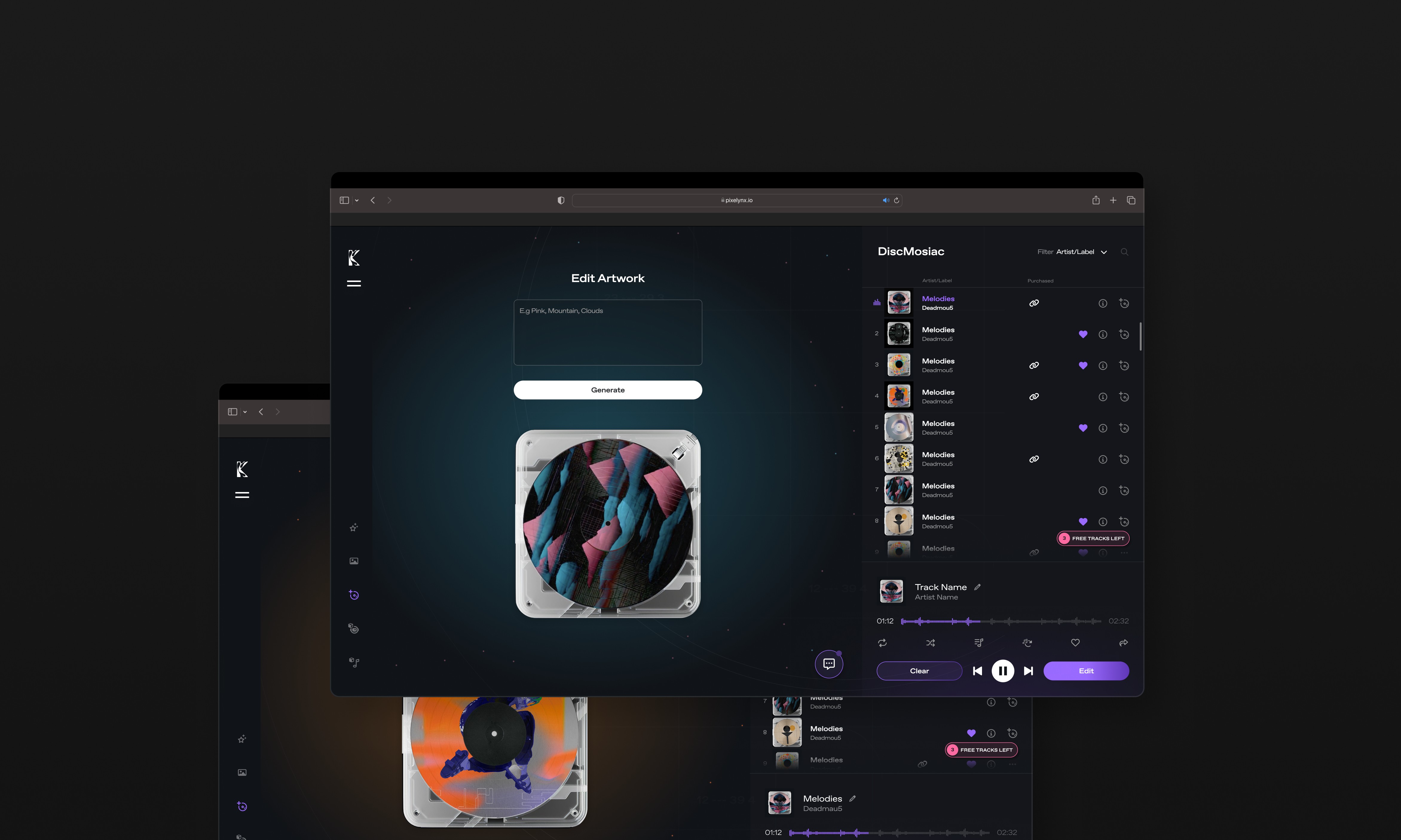Select the generated disc artwork preview

point(608,524)
